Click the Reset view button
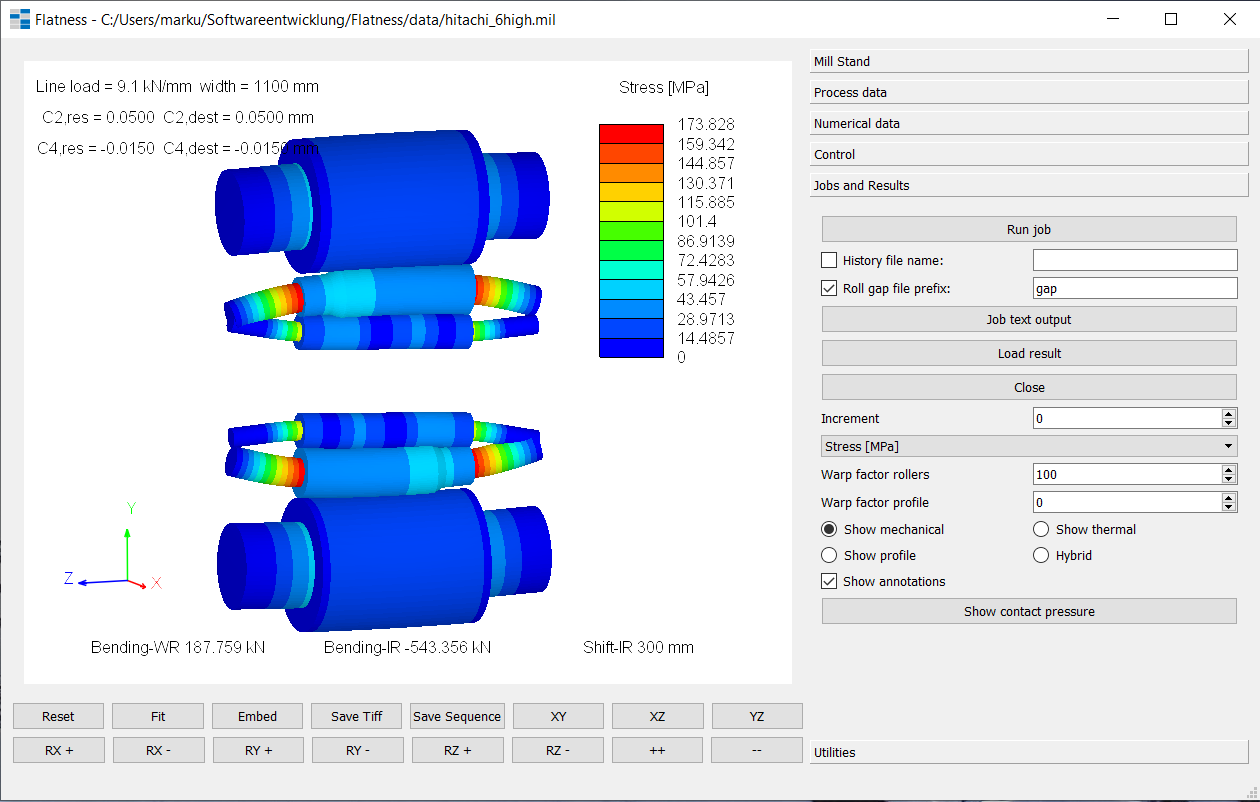 57,716
